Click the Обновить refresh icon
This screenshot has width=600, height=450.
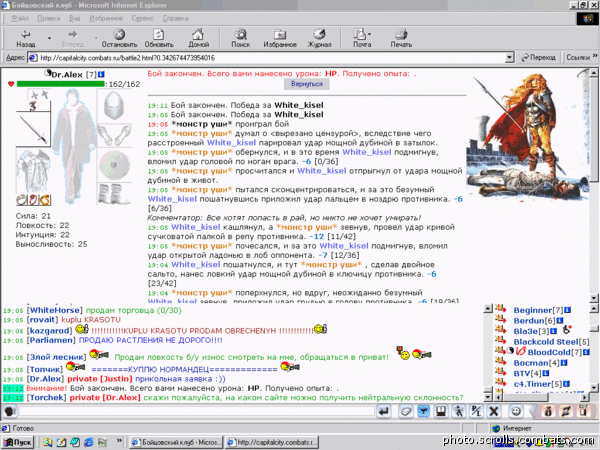coord(158,34)
